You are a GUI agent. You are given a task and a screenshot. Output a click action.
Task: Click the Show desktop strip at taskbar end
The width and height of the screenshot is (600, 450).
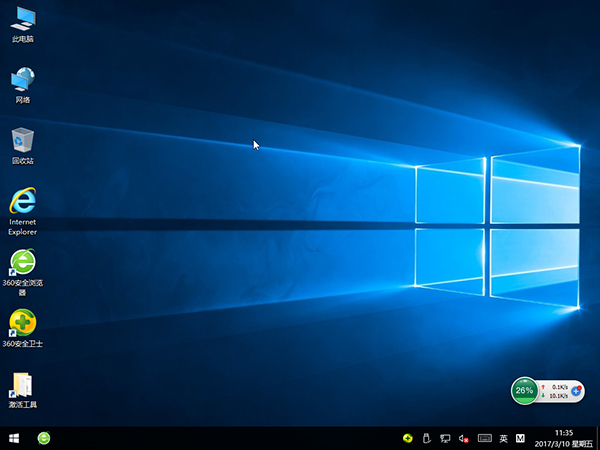point(598,438)
